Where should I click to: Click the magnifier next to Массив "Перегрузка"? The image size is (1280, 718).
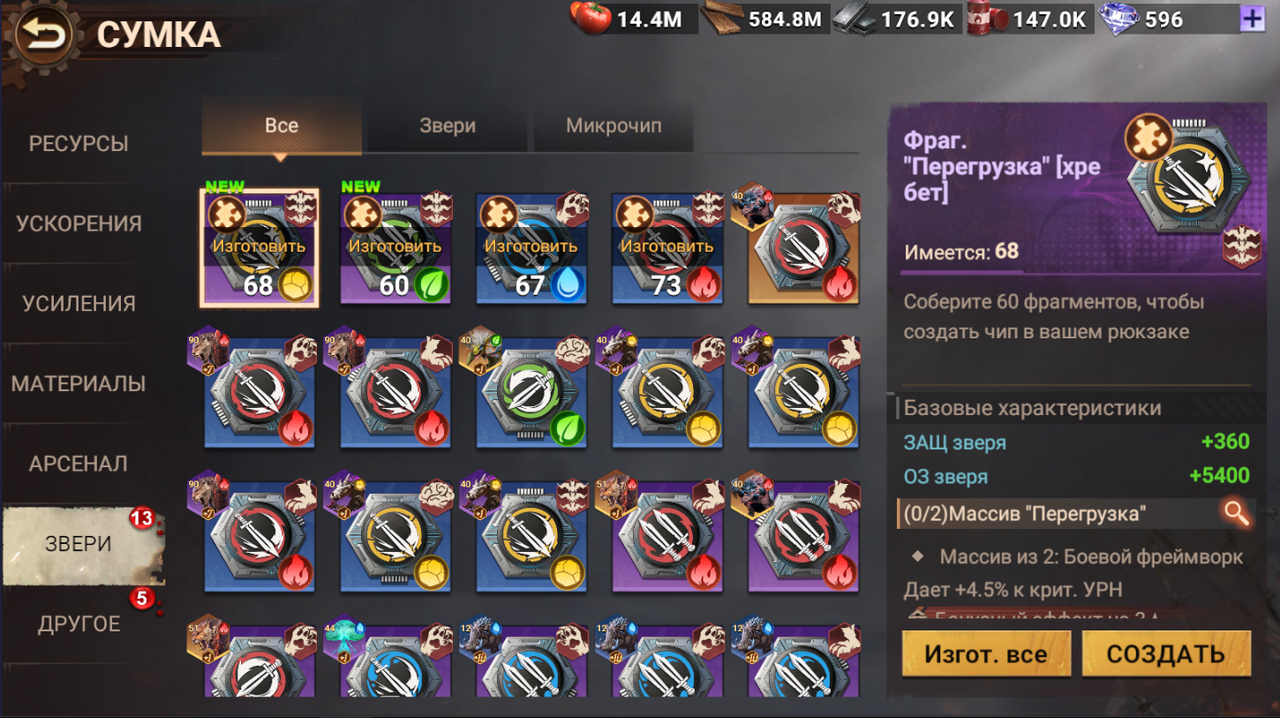[1237, 514]
